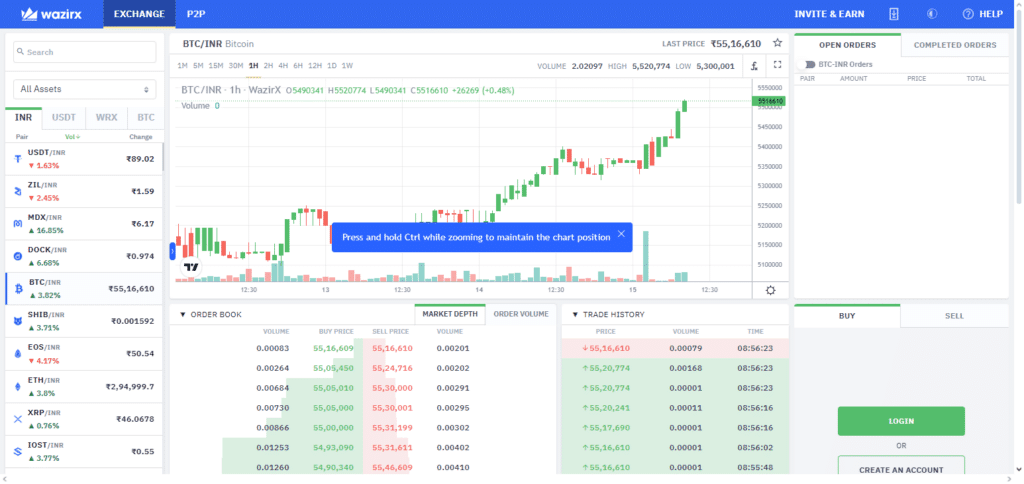Set chart interval to 1D
Screen dimensions: 1024x484
pos(332,65)
